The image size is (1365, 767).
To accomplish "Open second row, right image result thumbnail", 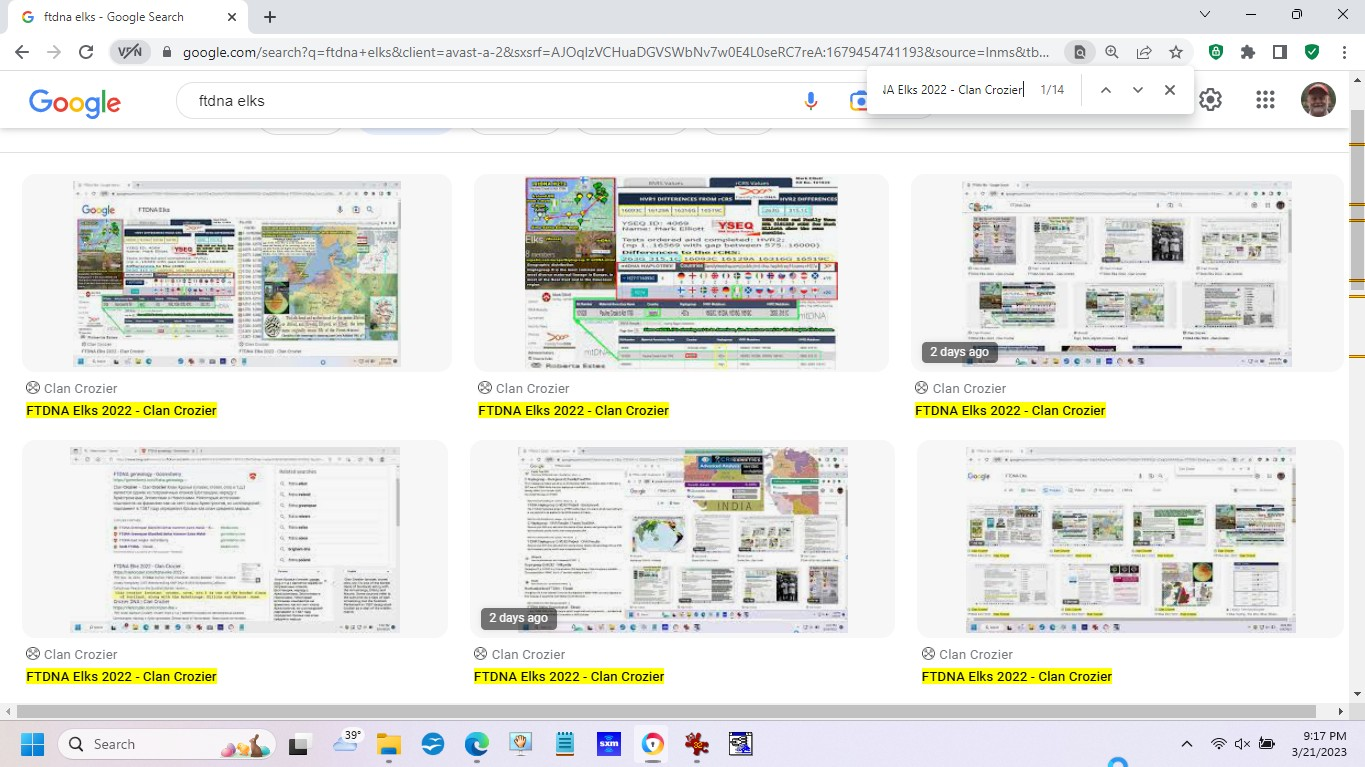I will tap(1130, 539).
